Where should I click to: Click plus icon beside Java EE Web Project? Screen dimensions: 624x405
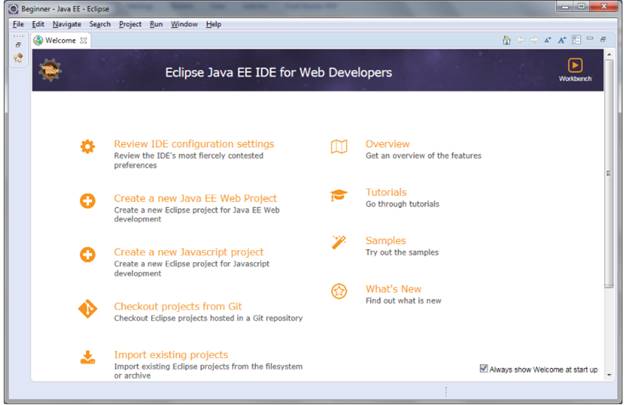pyautogui.click(x=88, y=201)
